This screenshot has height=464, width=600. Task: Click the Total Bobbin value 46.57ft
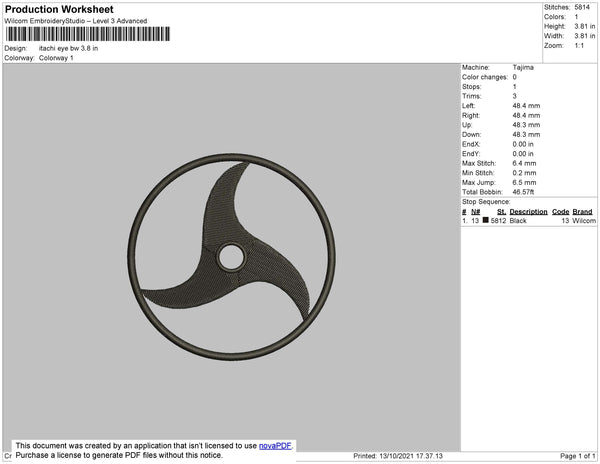(x=523, y=192)
